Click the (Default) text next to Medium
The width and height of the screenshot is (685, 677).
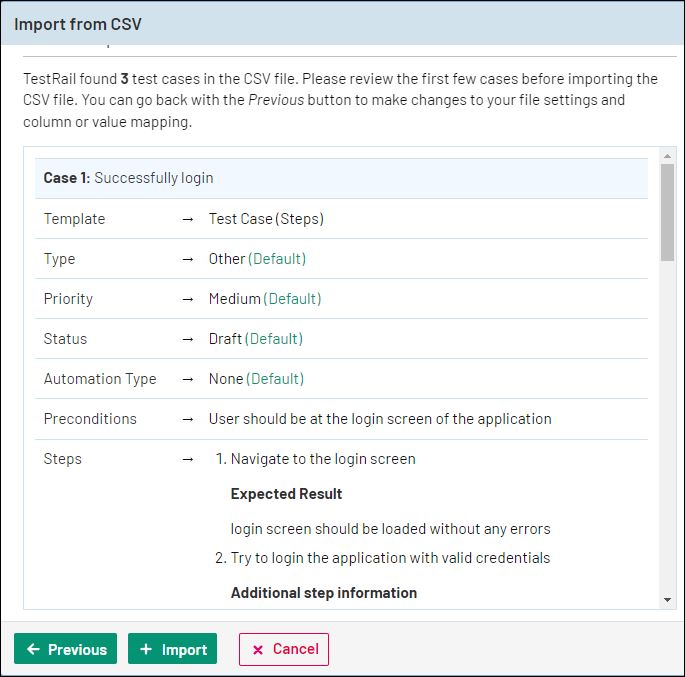[292, 299]
